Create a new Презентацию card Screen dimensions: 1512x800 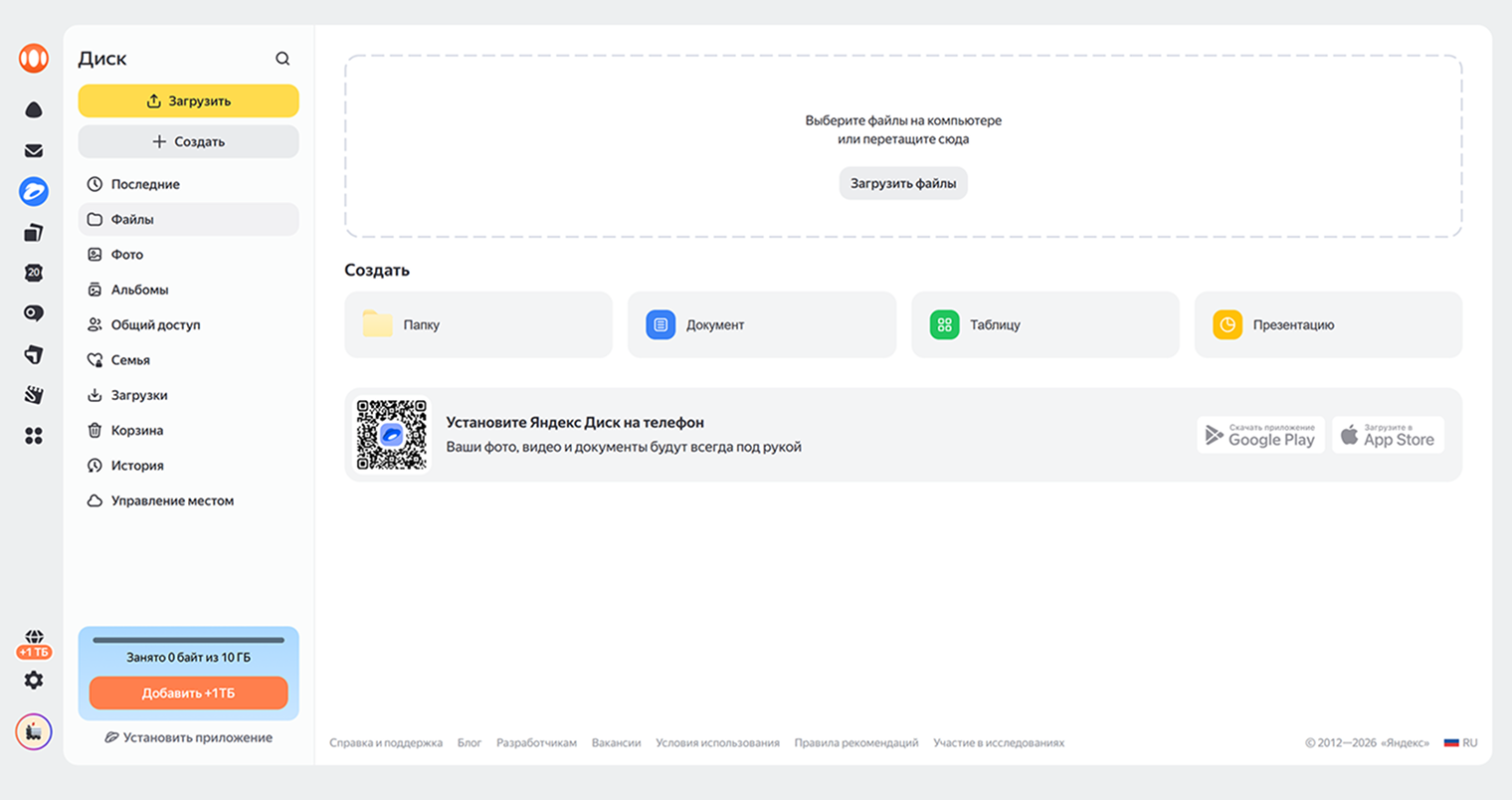[x=1328, y=324]
